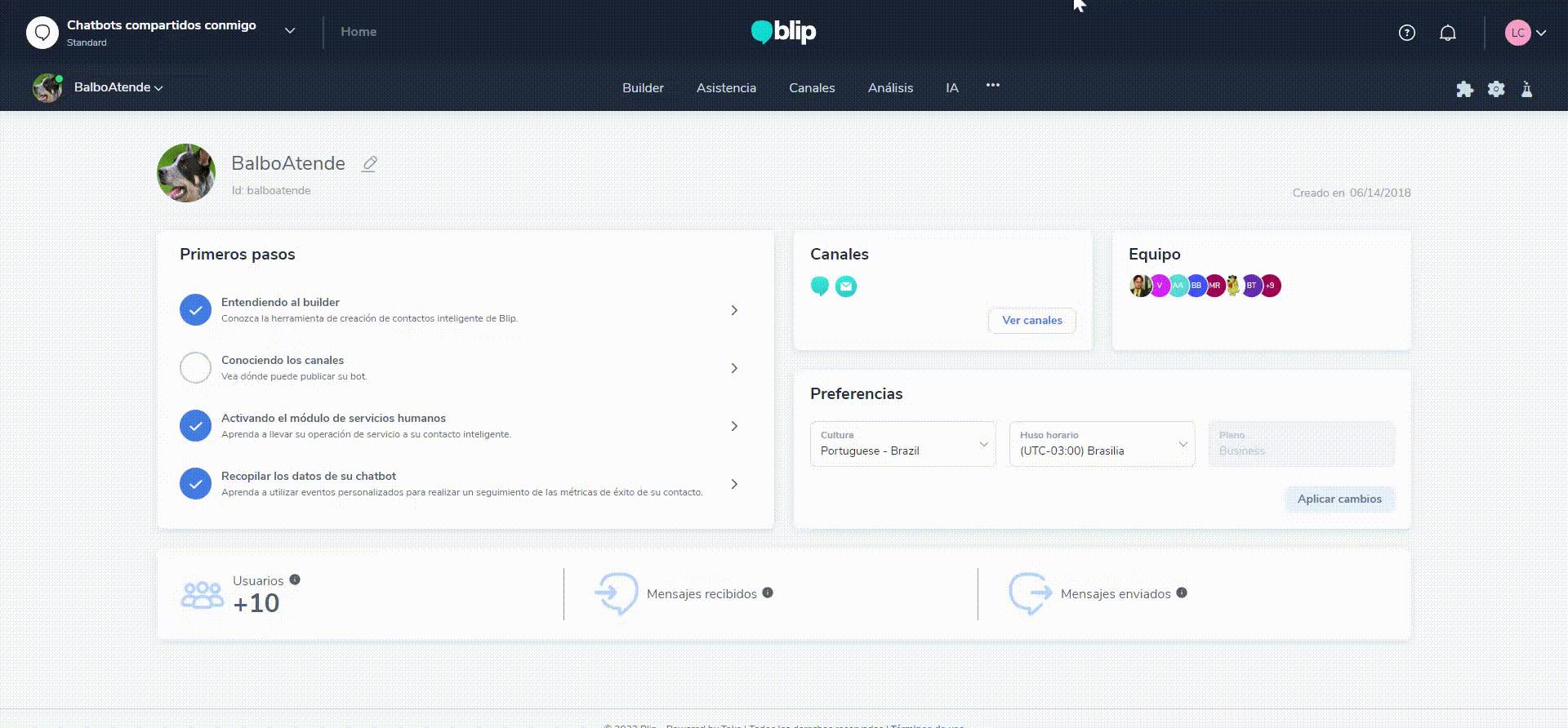Open the Huso horario dropdown

pos(1102,444)
